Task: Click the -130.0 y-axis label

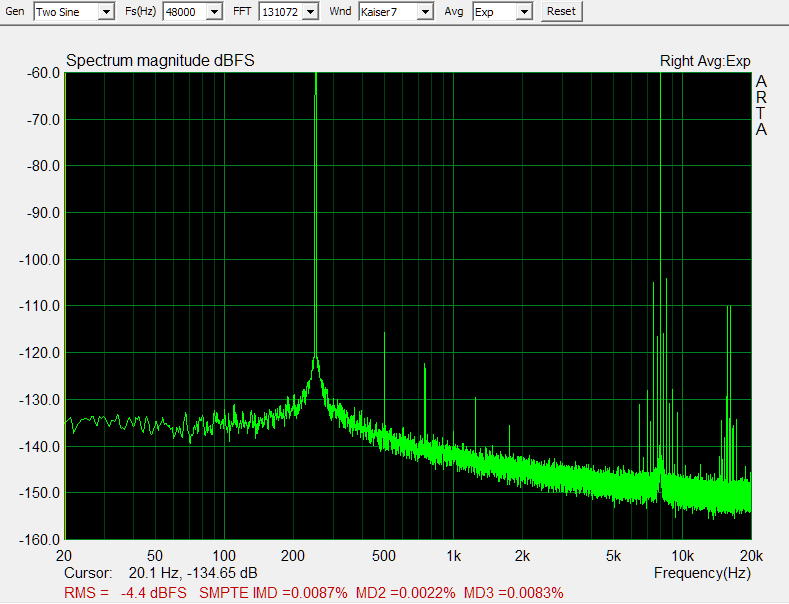Action: click(x=39, y=400)
